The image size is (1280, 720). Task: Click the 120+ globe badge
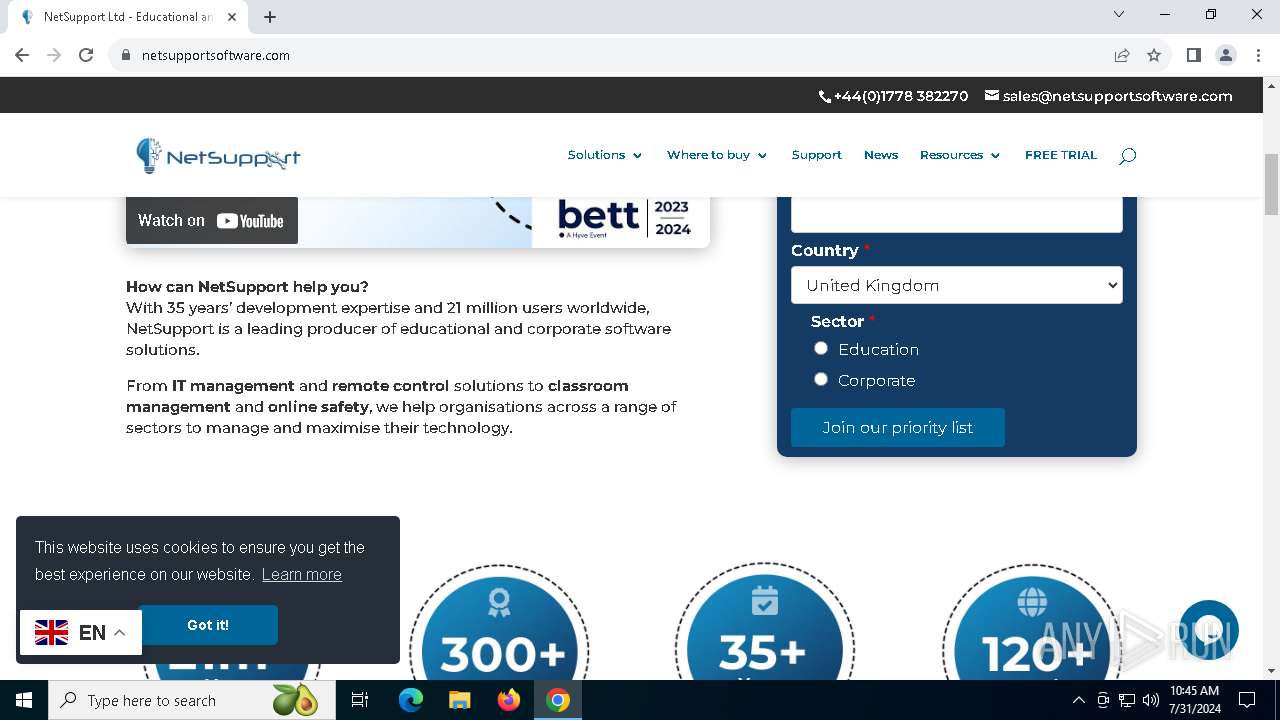point(1032,622)
